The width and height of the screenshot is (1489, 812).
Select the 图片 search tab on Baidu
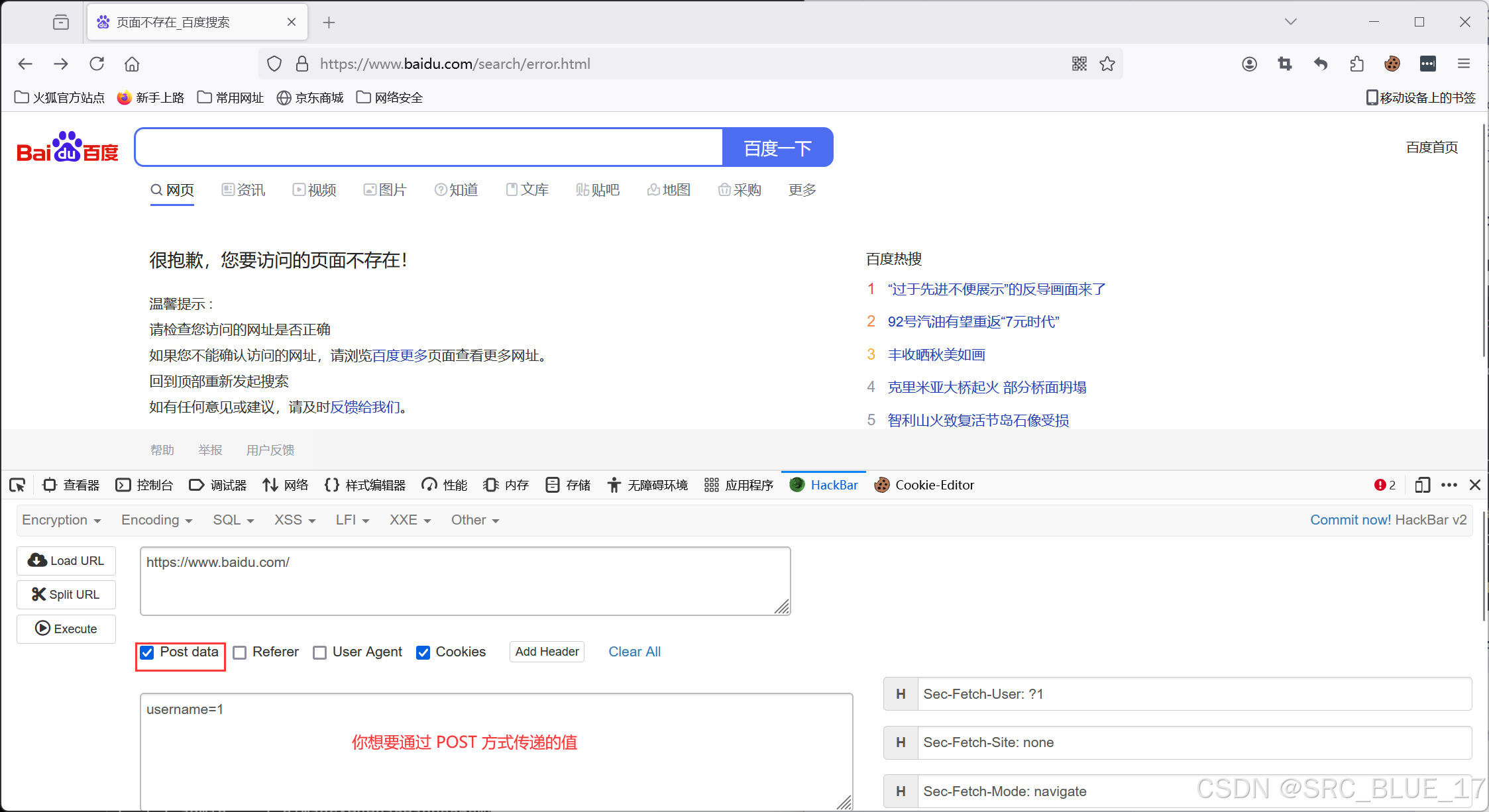tap(385, 190)
